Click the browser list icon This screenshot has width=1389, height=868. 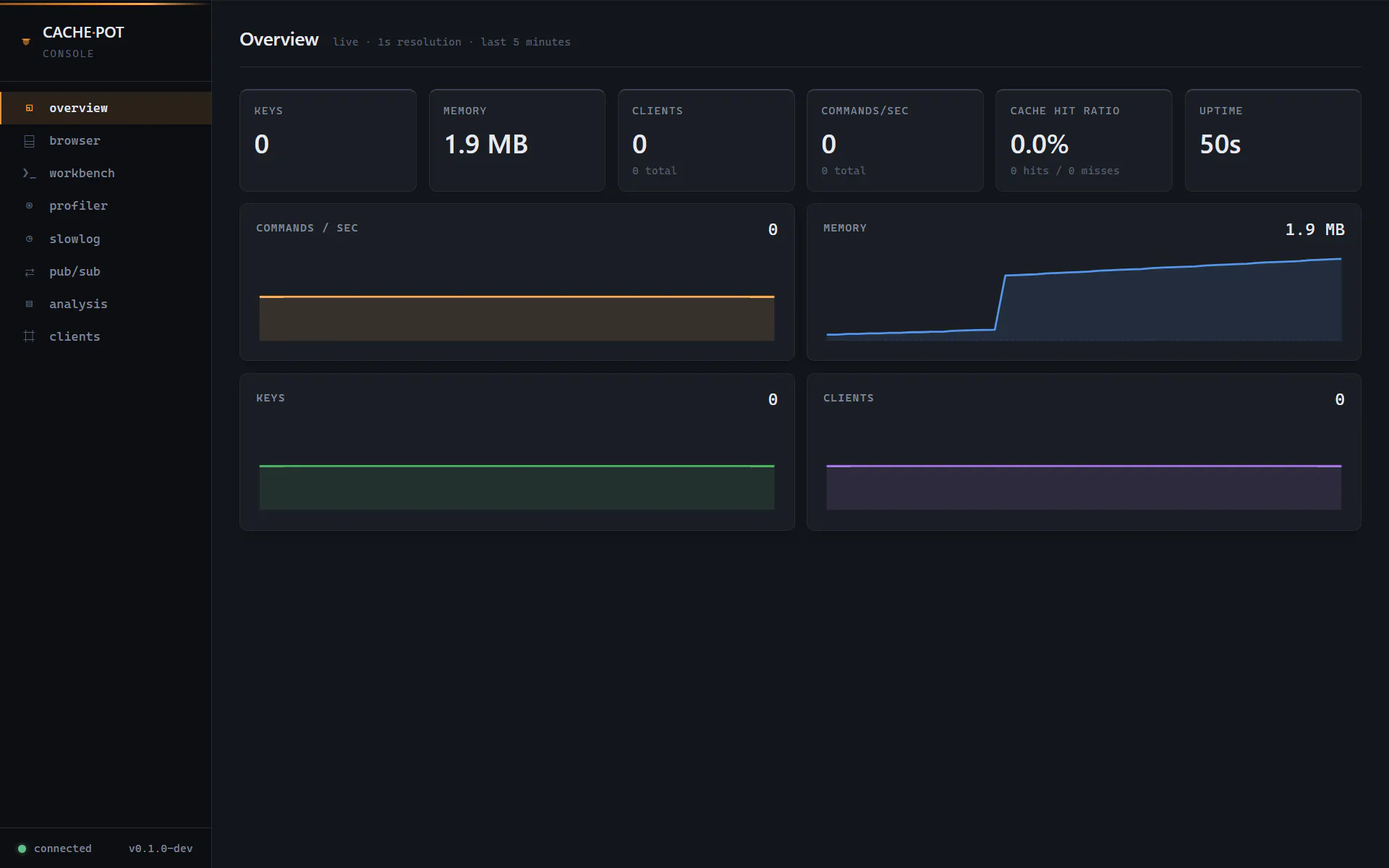(x=30, y=141)
